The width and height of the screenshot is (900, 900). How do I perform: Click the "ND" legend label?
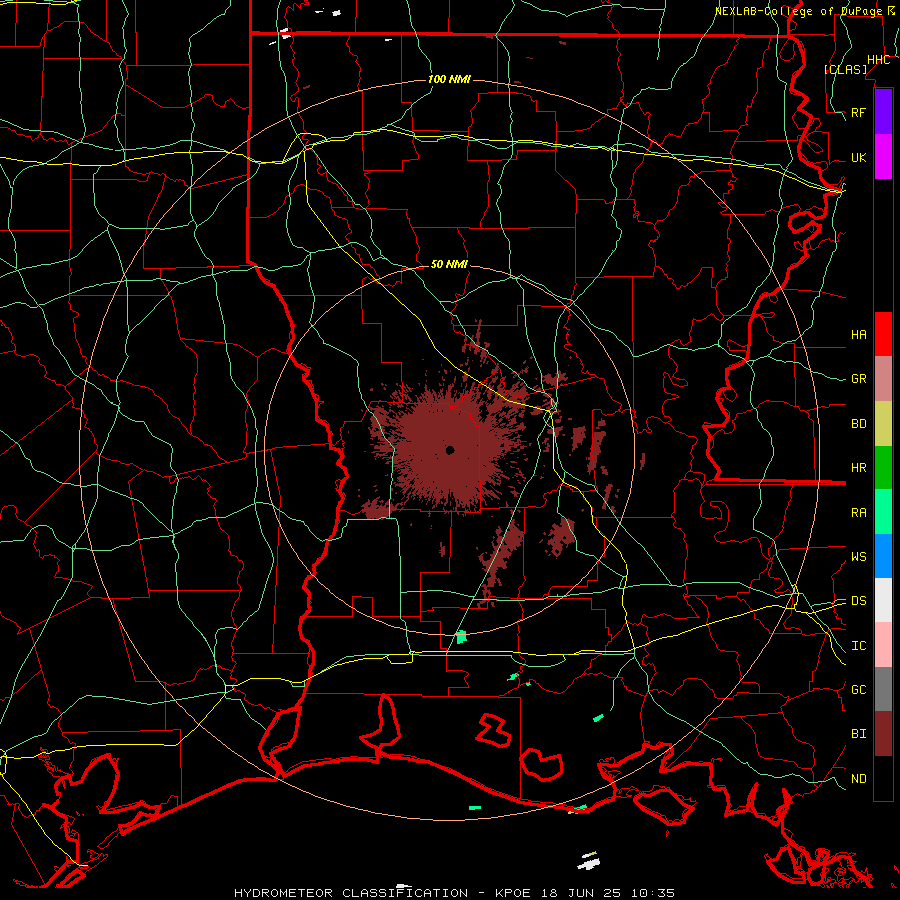click(858, 778)
